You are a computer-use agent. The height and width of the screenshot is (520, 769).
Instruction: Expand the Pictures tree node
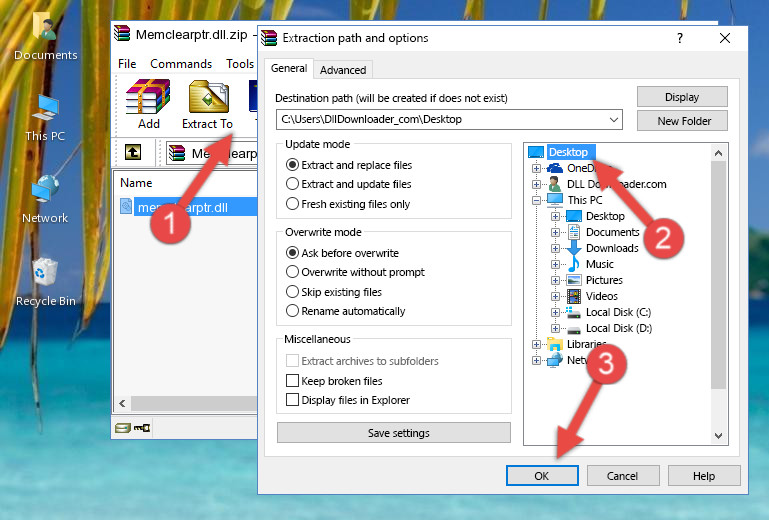tap(555, 281)
